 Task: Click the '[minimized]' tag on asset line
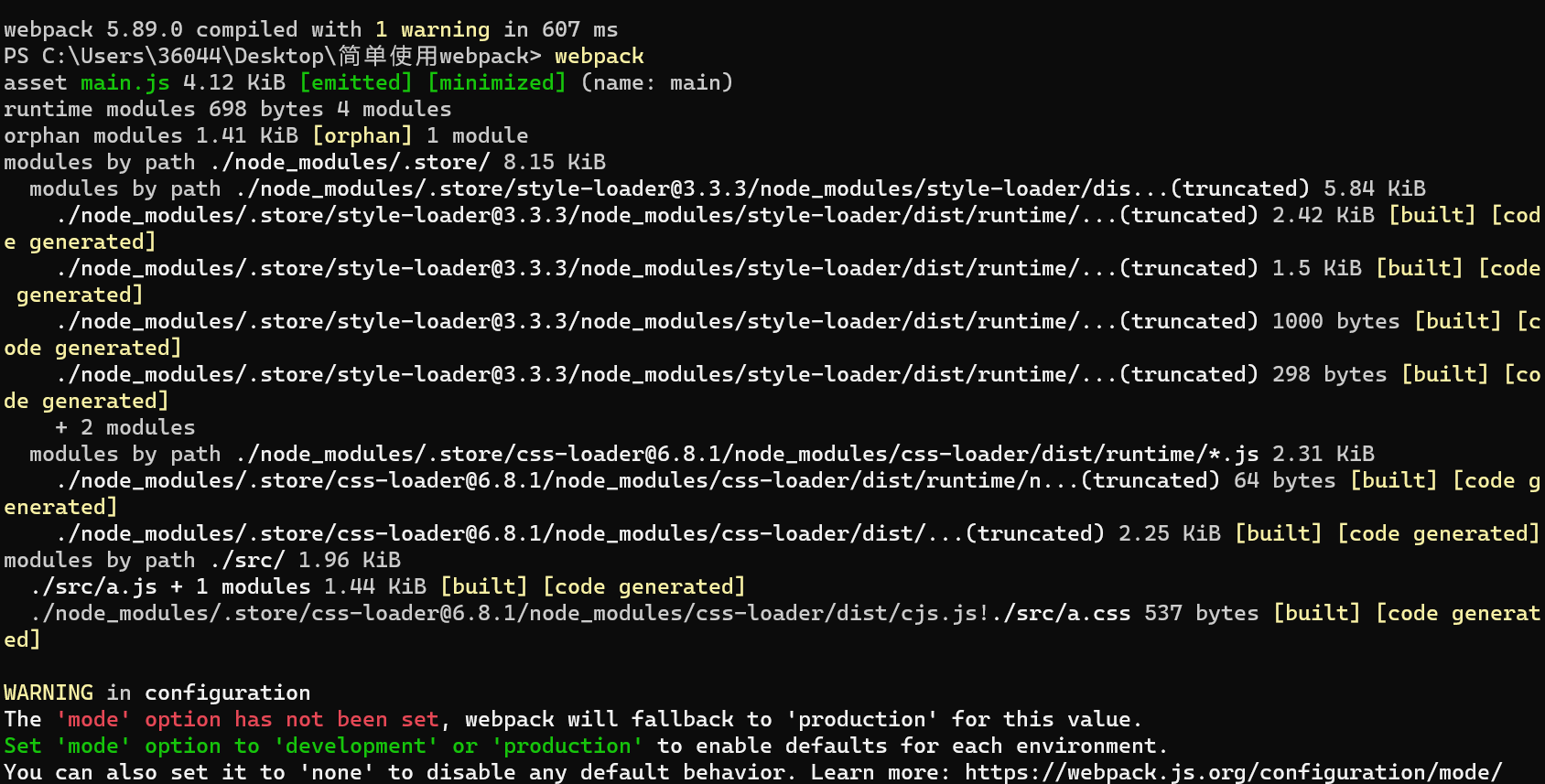(497, 82)
